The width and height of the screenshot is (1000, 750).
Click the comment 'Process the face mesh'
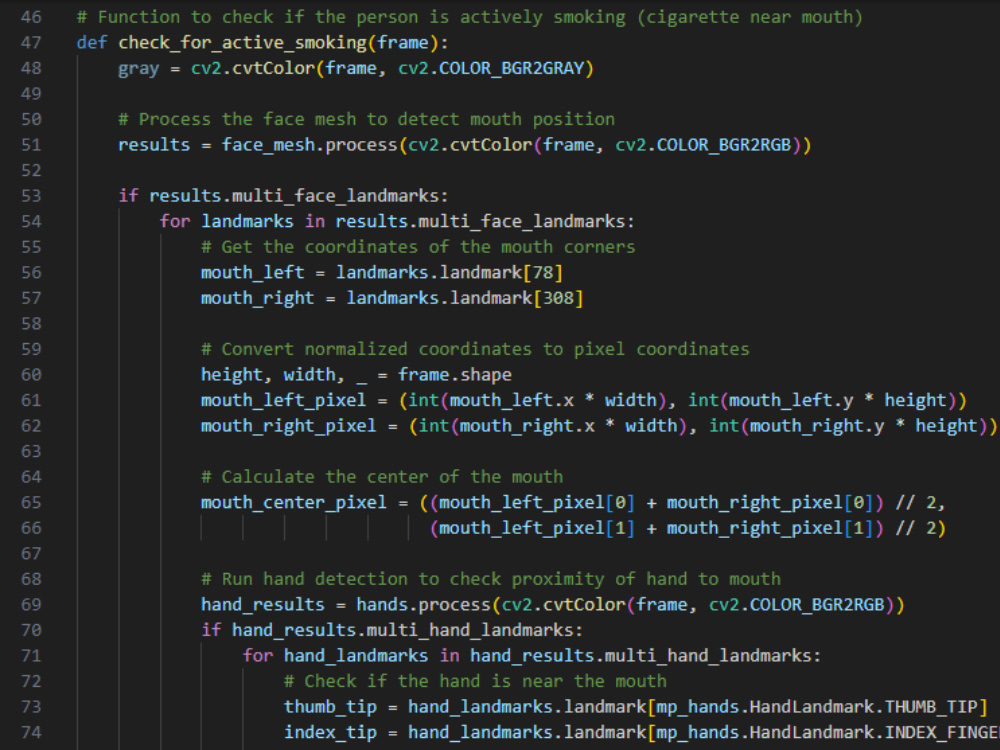(367, 119)
